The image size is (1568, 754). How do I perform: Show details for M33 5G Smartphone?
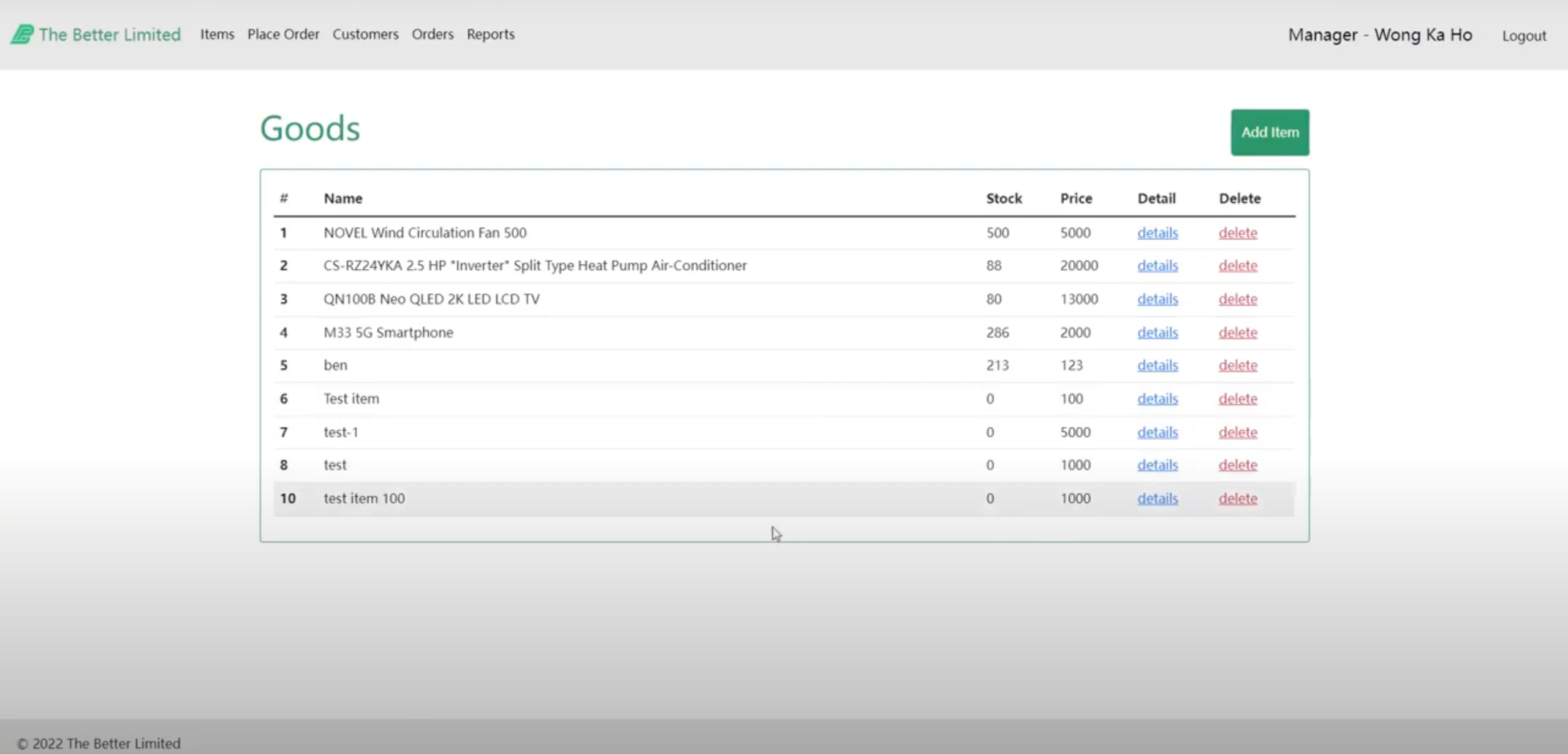(1157, 332)
